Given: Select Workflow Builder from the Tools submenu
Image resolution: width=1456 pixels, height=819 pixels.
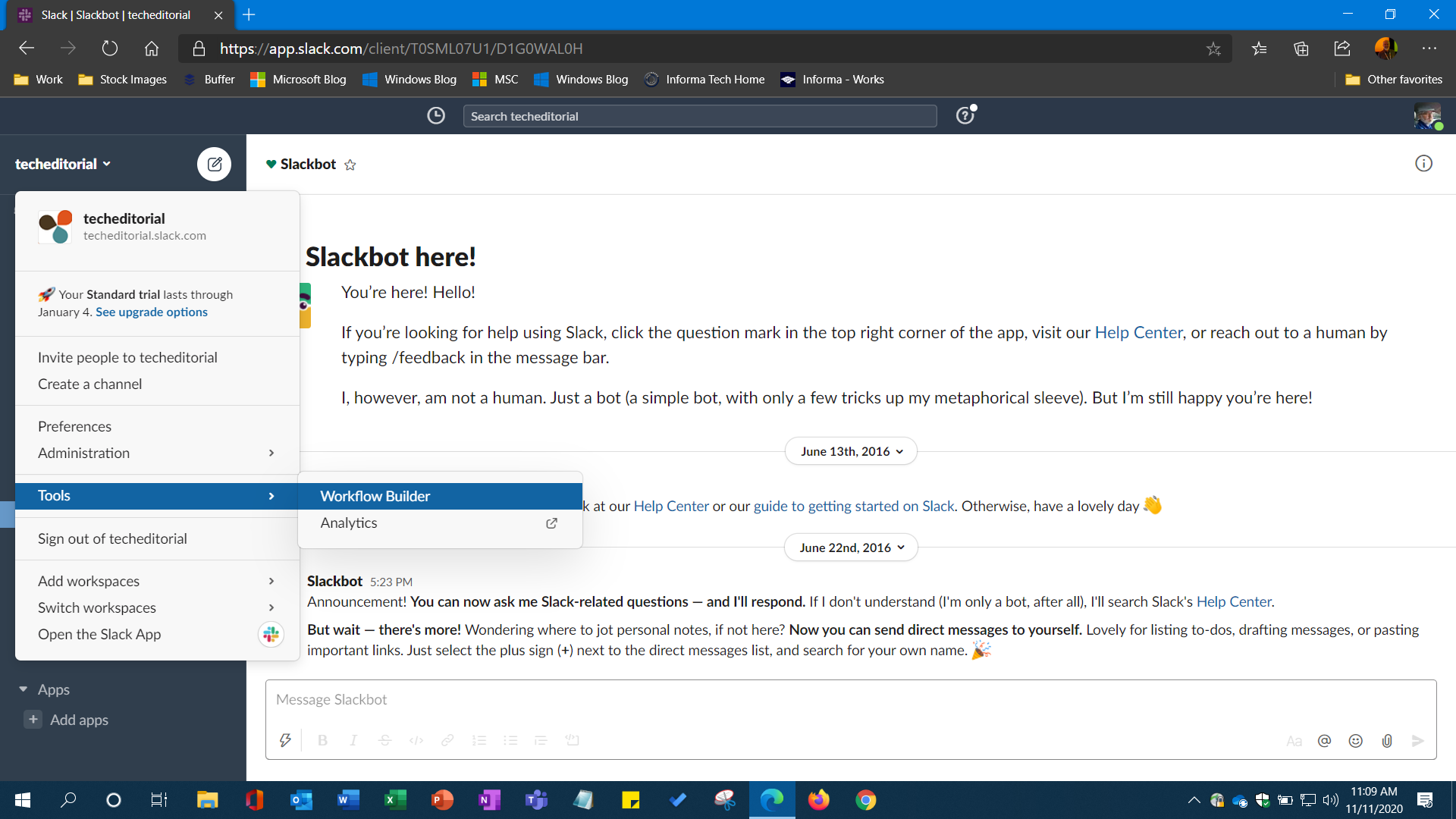Looking at the screenshot, I should [x=375, y=496].
